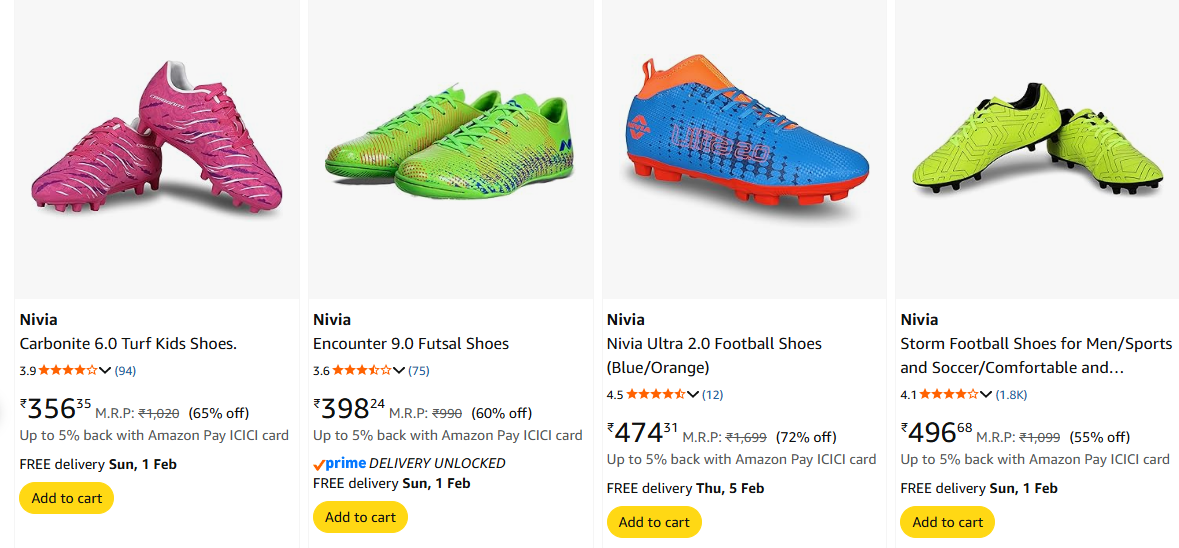
Task: Expand rating chevron for Storm Football Shoes
Action: coord(986,394)
